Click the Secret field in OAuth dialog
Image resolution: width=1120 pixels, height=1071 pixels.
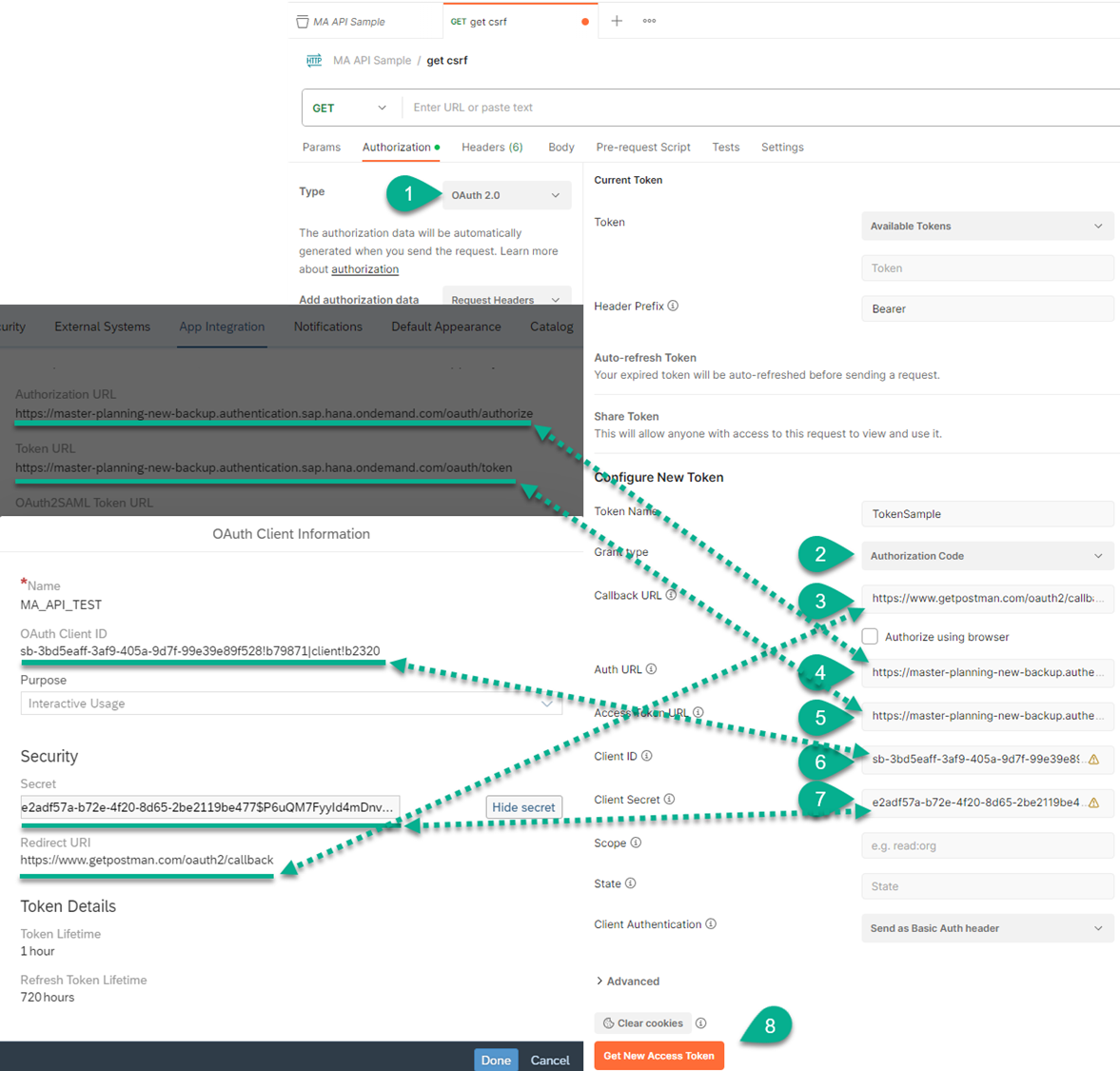point(210,807)
